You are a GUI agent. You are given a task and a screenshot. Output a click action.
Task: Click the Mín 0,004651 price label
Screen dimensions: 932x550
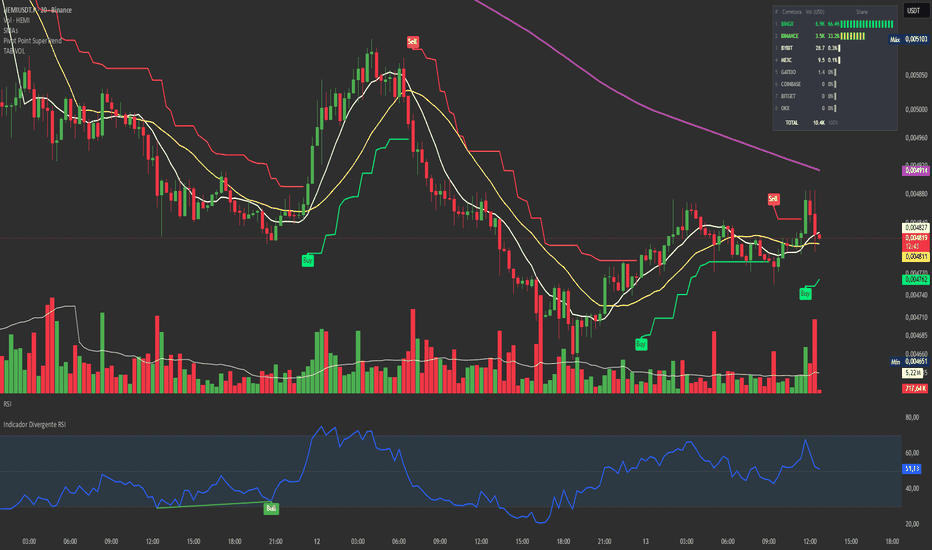(908, 362)
